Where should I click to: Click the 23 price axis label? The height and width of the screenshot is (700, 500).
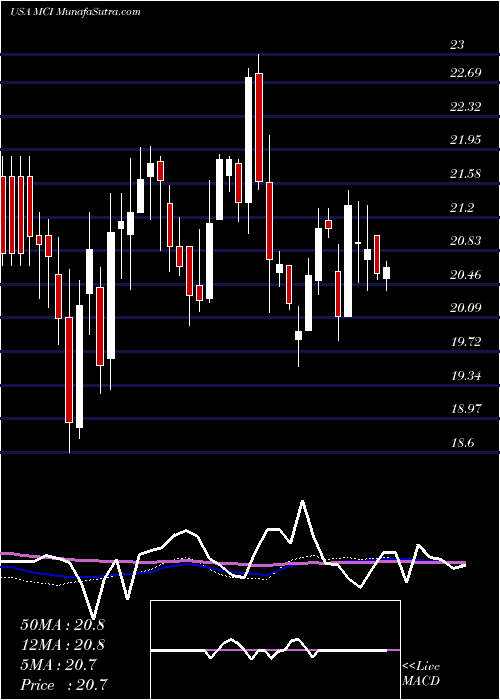(457, 45)
